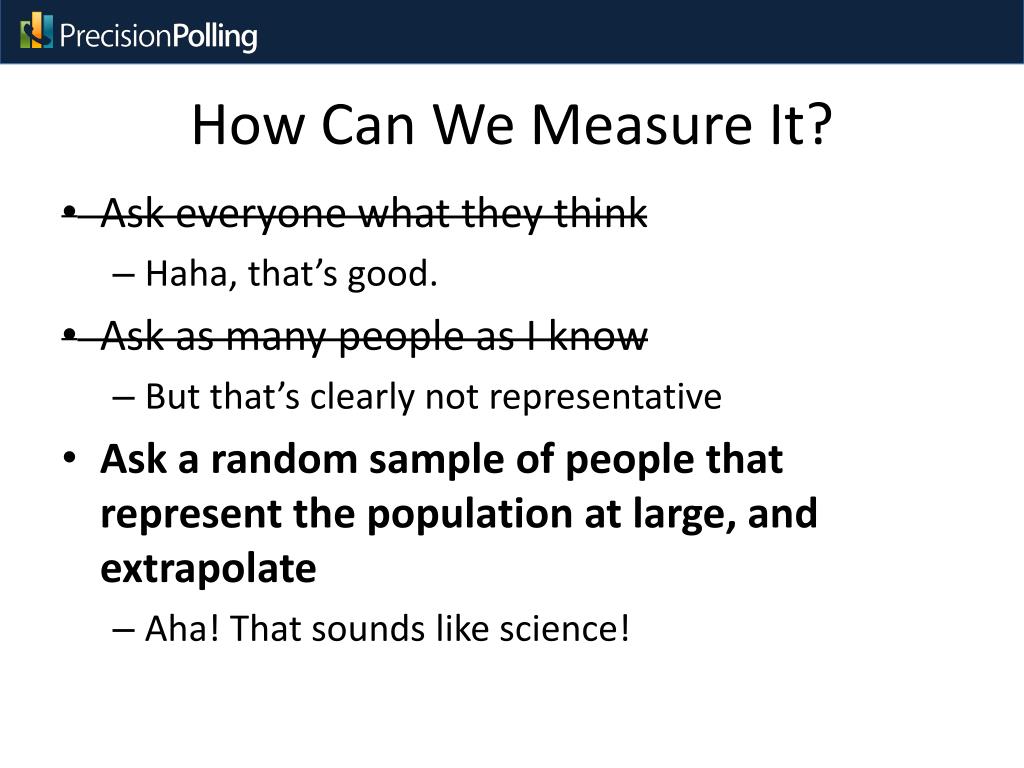
Task: Select the slide title How Can We Measure It?
Action: click(512, 124)
